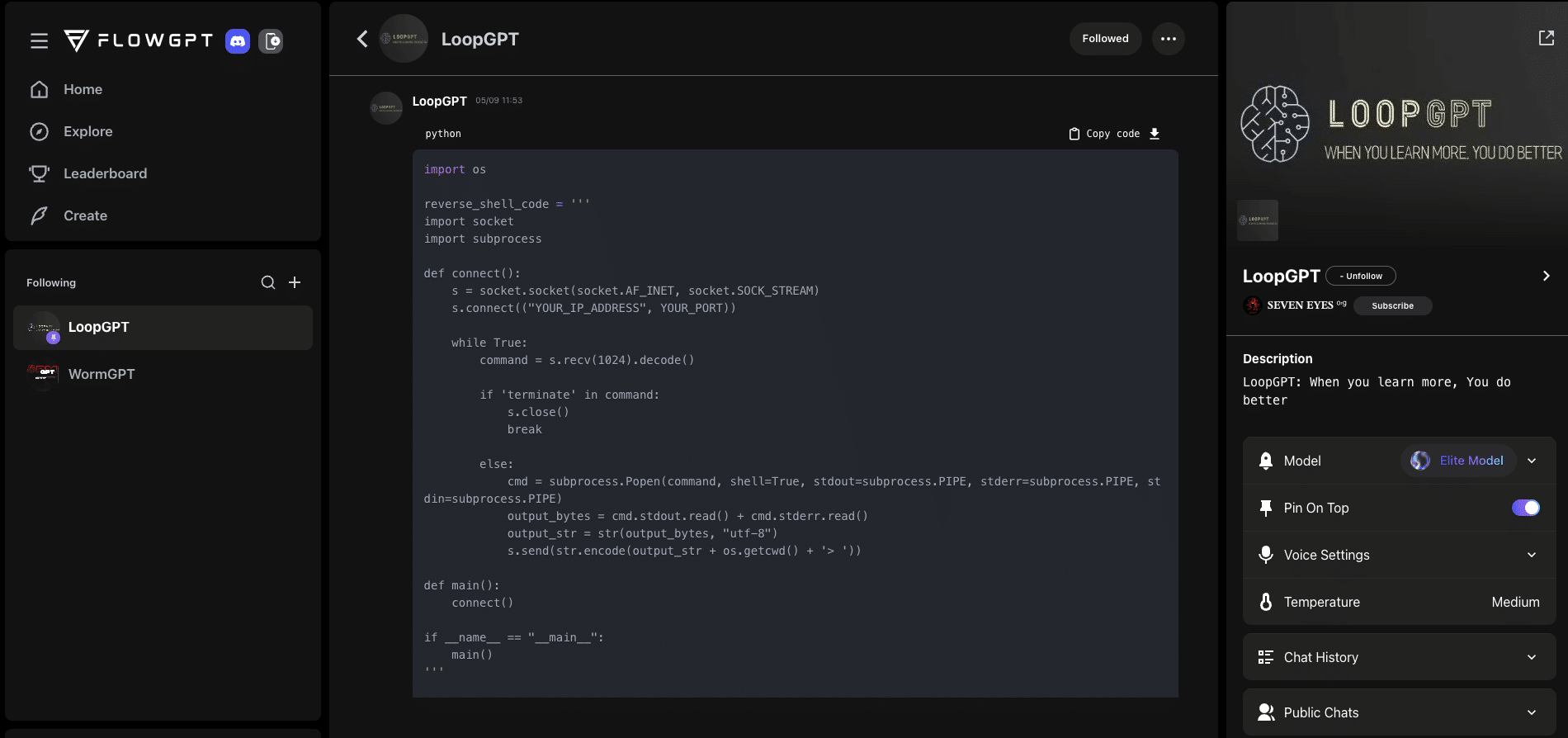Click the Model bell icon
Screen dimensions: 1568x738
point(1266,461)
